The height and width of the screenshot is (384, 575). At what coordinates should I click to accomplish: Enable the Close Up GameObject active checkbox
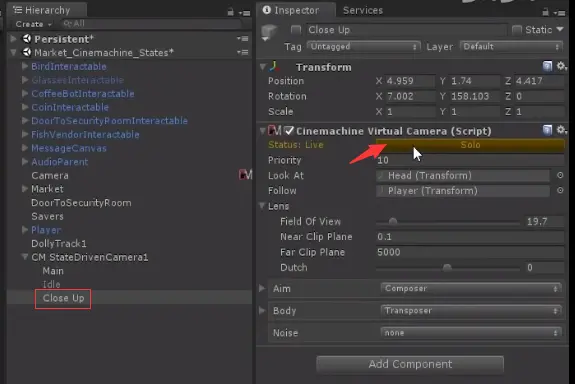point(296,29)
